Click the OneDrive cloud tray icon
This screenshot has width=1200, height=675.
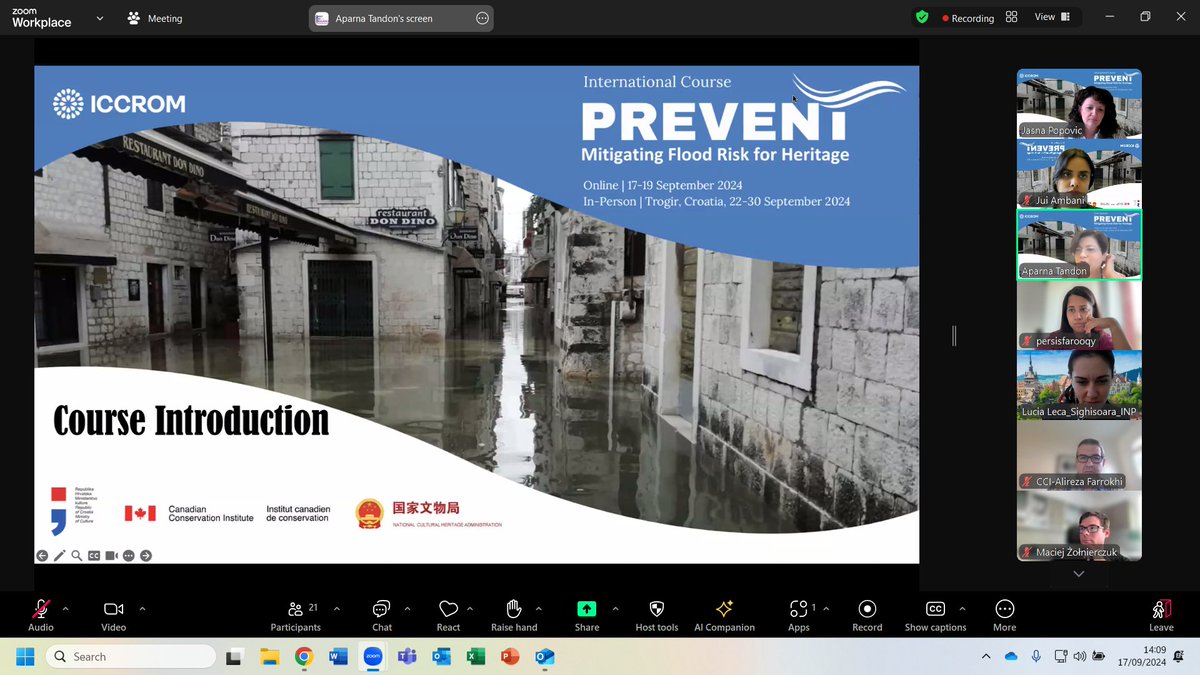click(x=1011, y=657)
